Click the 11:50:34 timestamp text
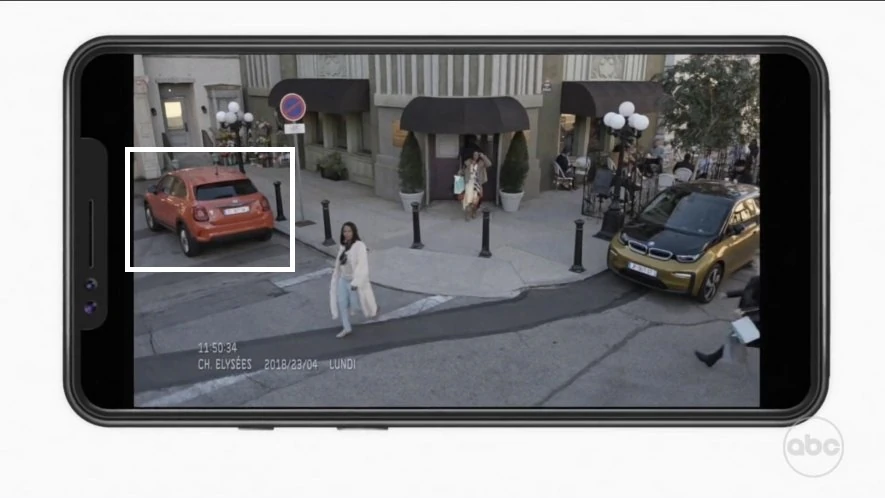The height and width of the screenshot is (498, 885). (217, 348)
